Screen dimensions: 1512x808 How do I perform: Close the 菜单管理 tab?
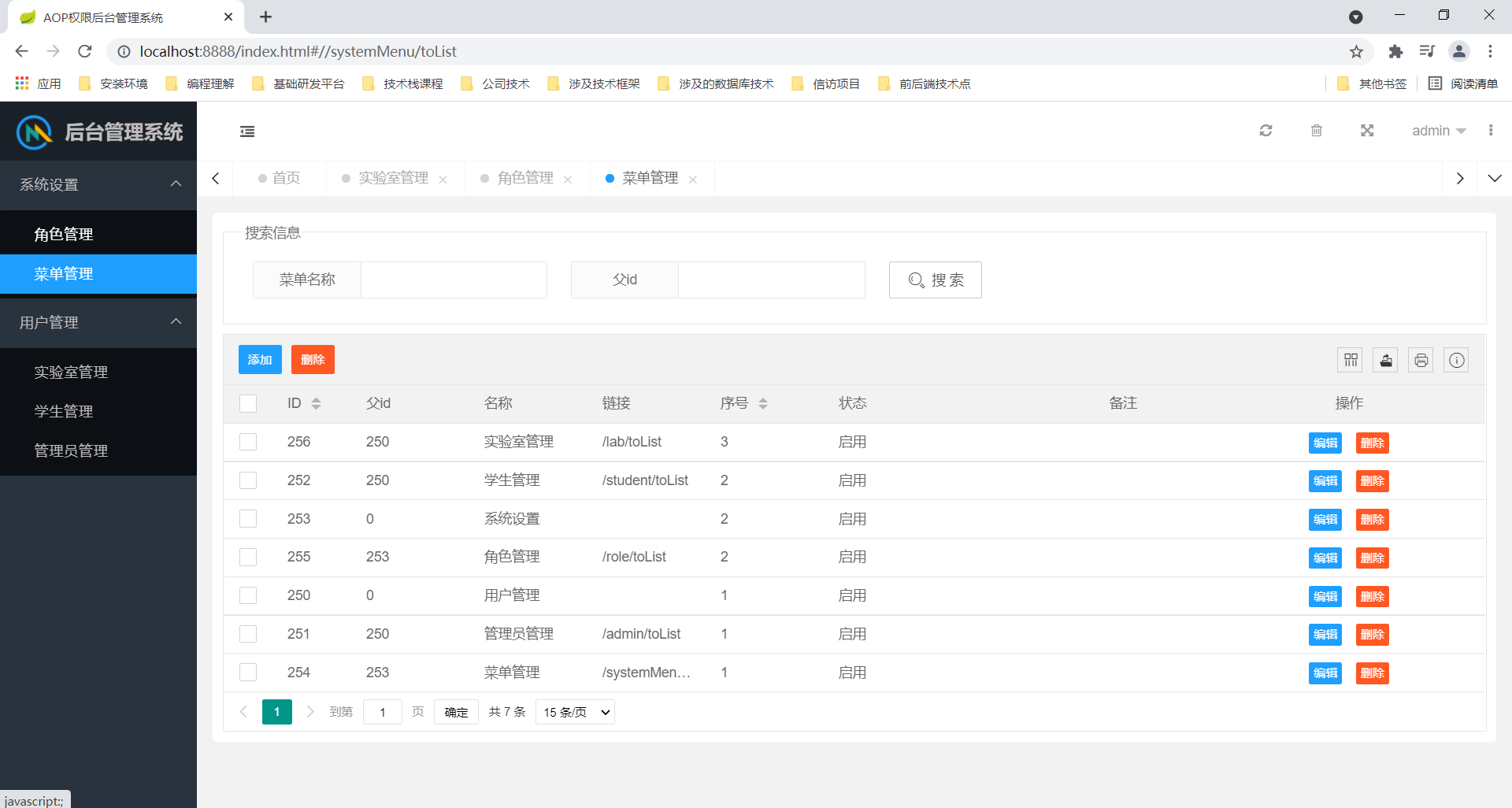tap(693, 180)
